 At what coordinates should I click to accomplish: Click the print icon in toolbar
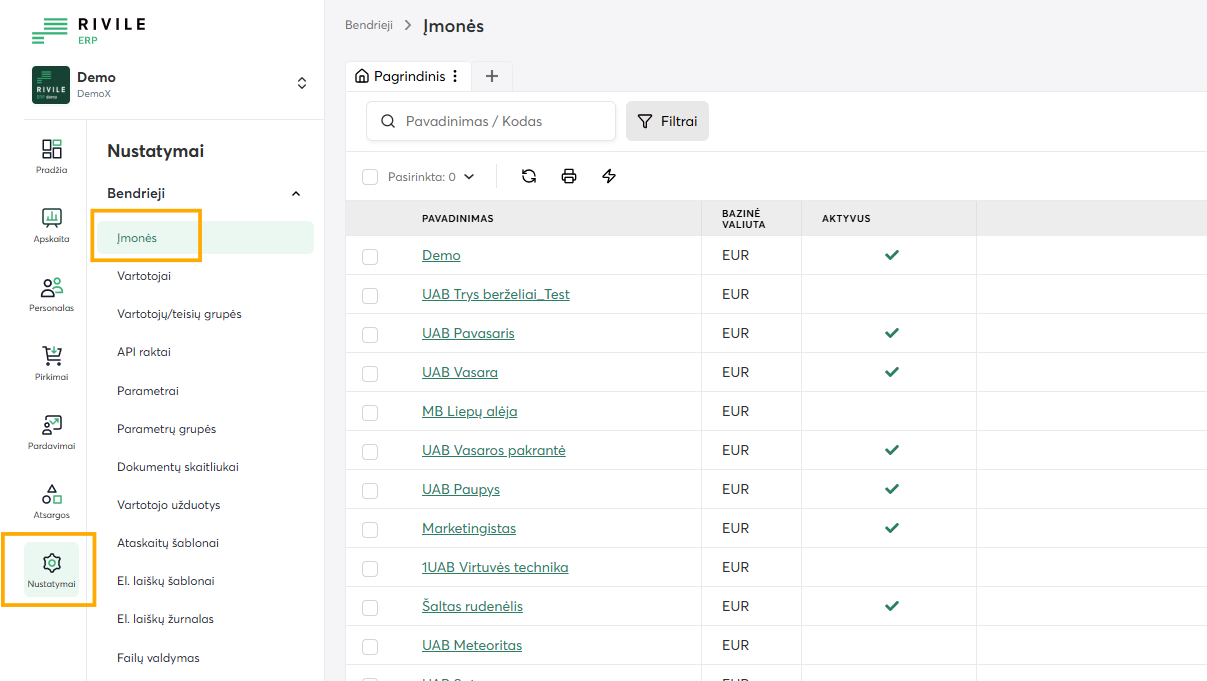pyautogui.click(x=569, y=176)
